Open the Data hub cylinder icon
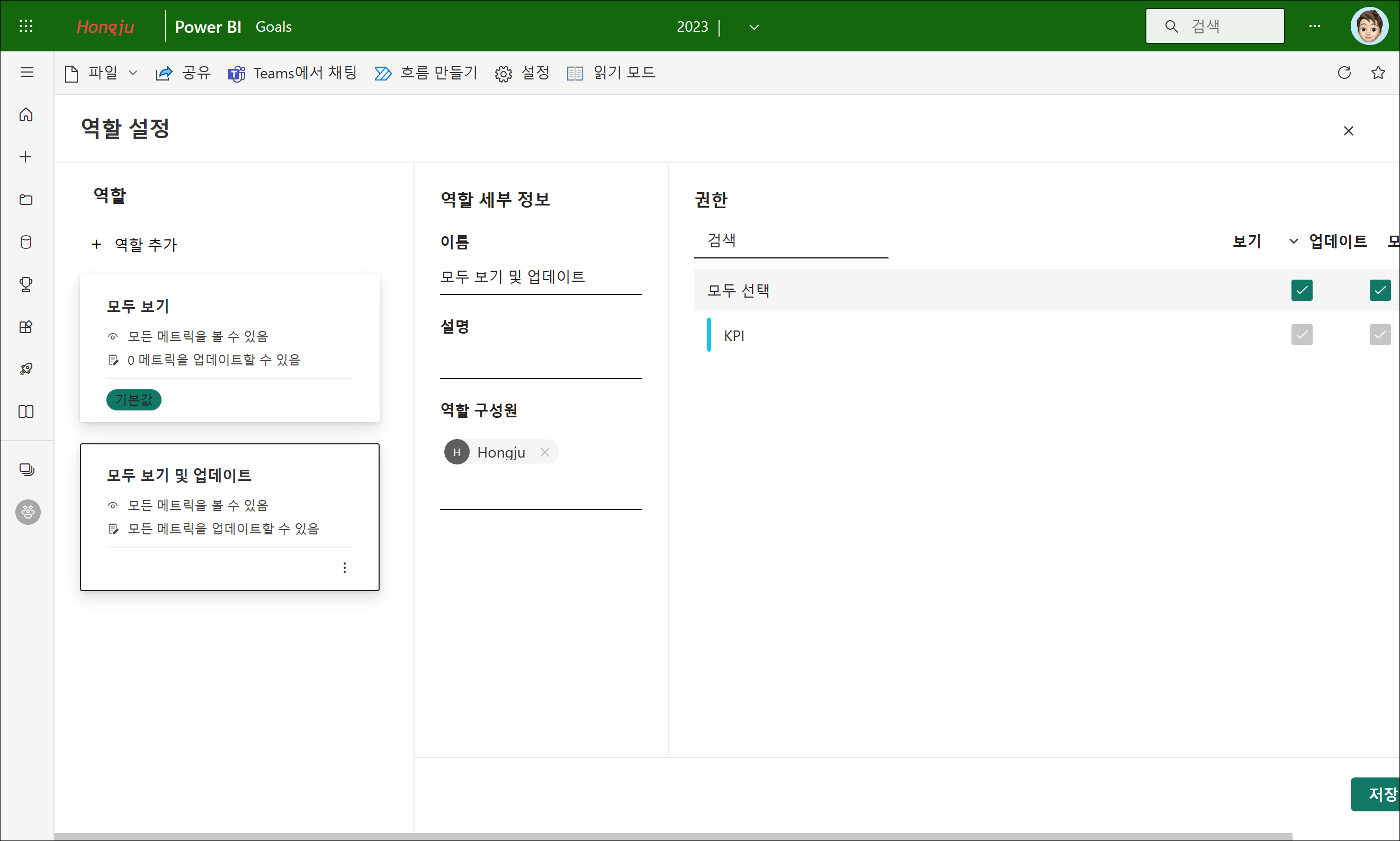 [x=26, y=242]
